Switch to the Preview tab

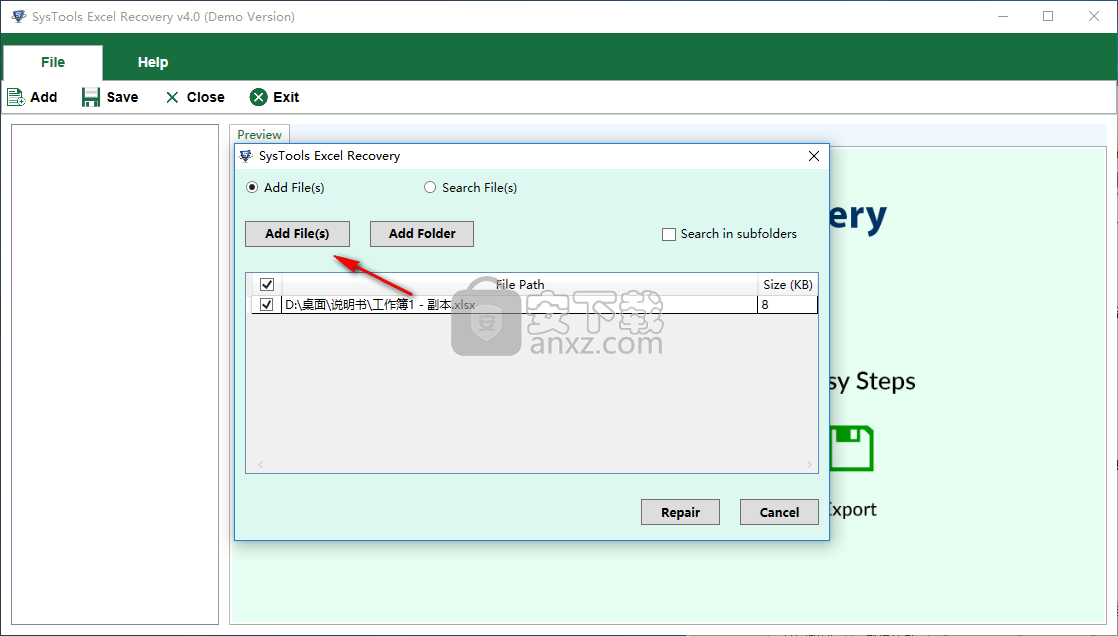pyautogui.click(x=260, y=134)
